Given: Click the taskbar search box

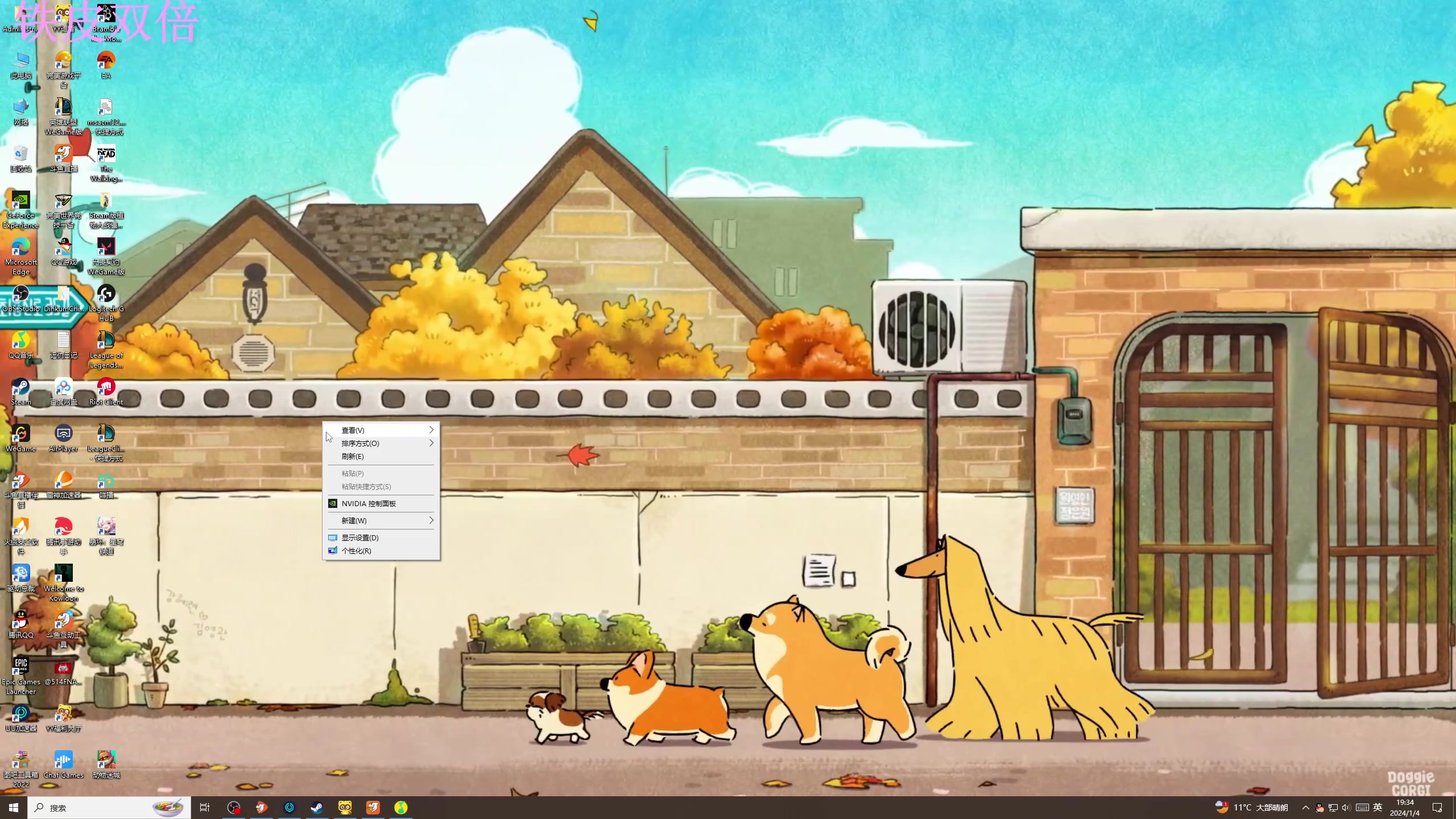Looking at the screenshot, I should (97, 808).
